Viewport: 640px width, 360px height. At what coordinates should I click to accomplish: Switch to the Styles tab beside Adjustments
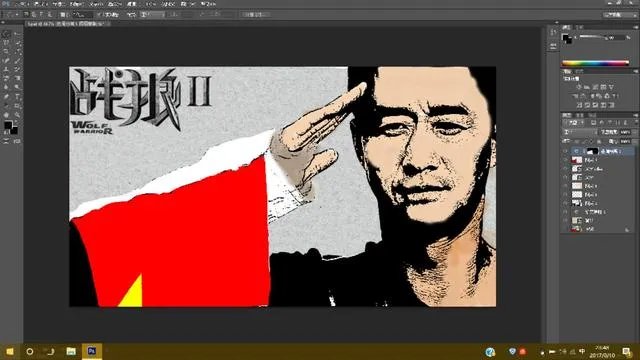(x=580, y=71)
